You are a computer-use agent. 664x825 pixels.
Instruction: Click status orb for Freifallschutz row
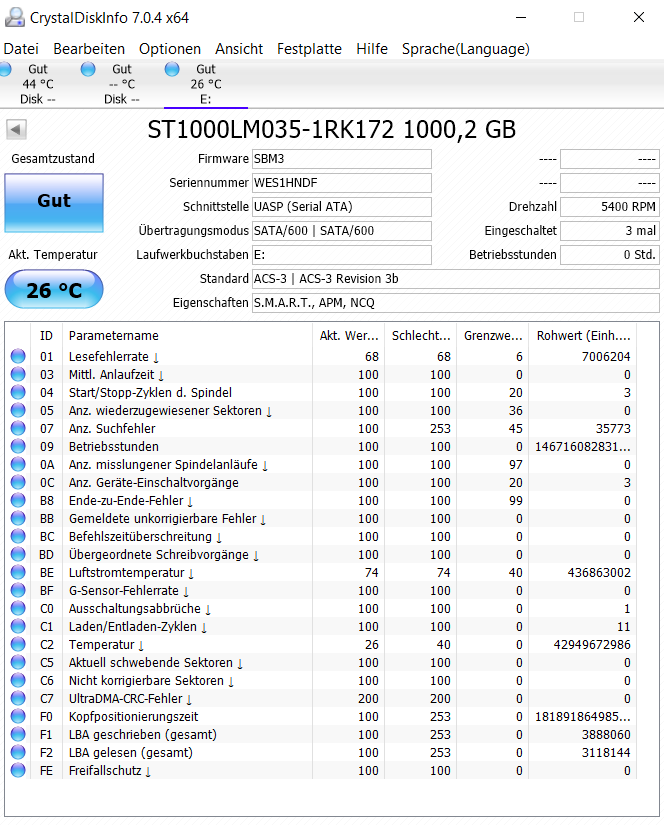pyautogui.click(x=18, y=770)
